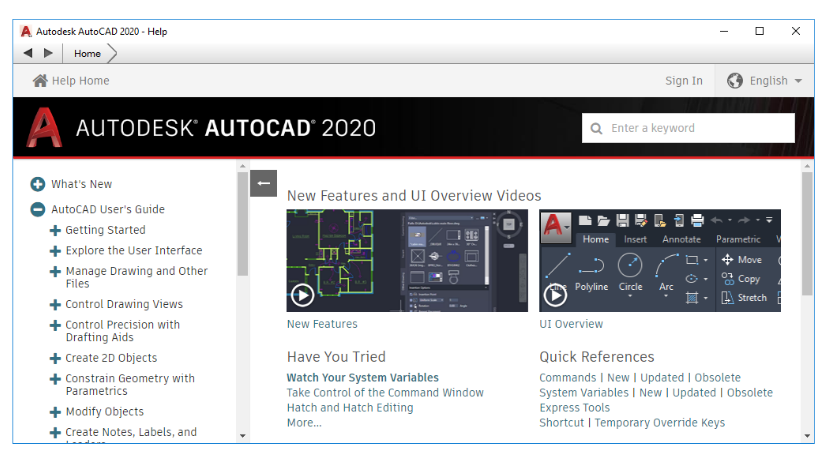The height and width of the screenshot is (461, 823).
Task: Open Updated commands link
Action: (x=662, y=378)
